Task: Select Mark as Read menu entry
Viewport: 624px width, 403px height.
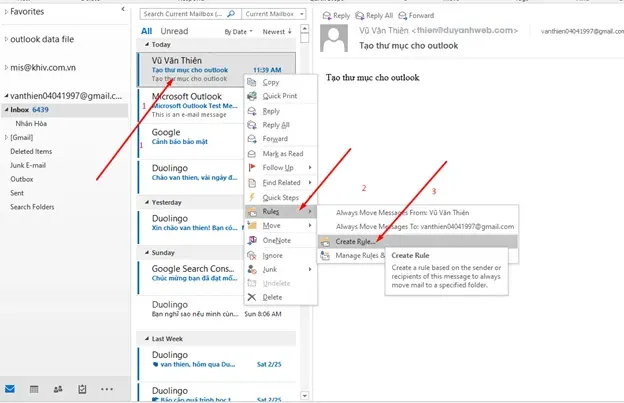Action: coord(281,154)
